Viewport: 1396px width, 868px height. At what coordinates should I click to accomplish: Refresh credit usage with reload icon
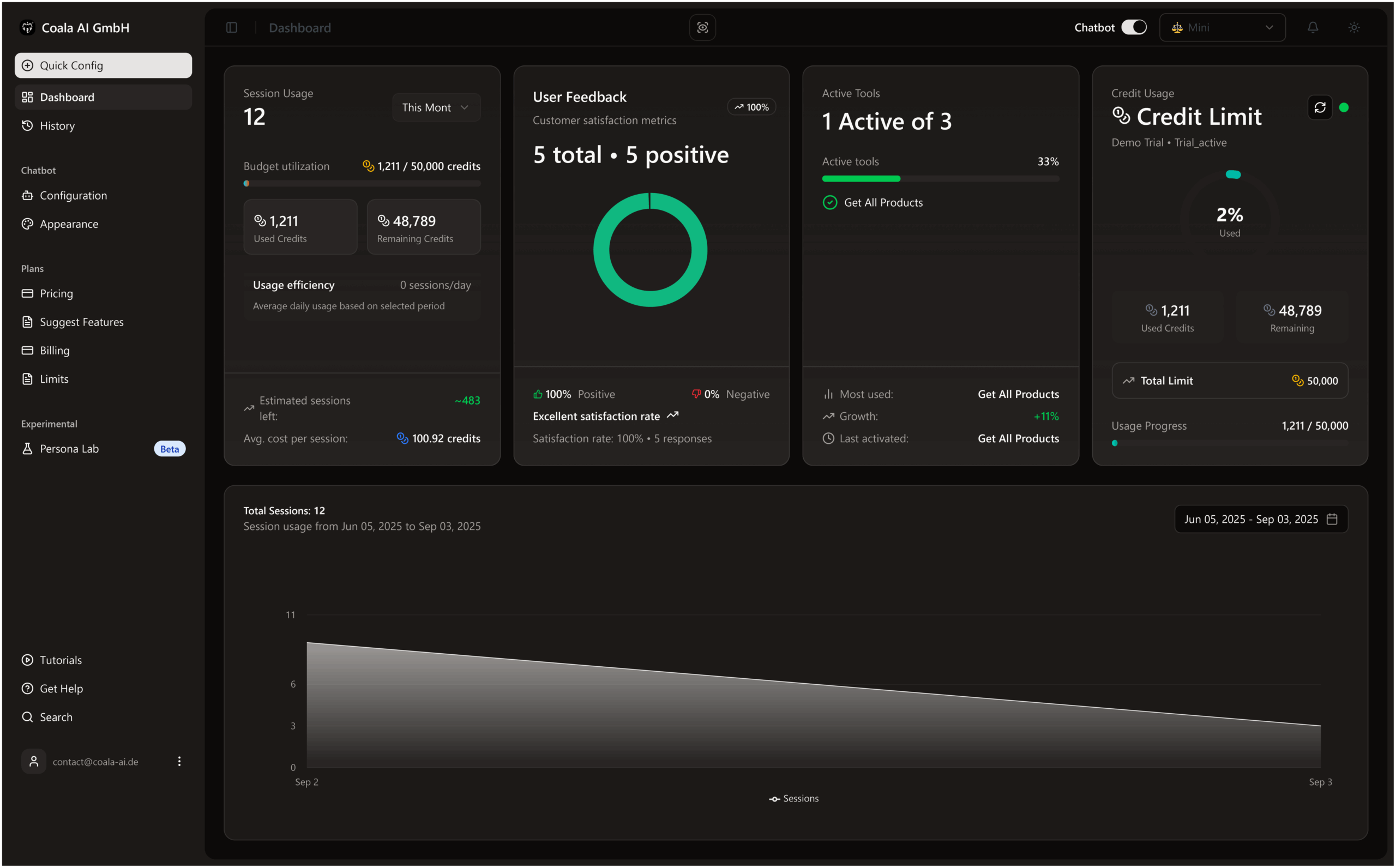(x=1319, y=107)
